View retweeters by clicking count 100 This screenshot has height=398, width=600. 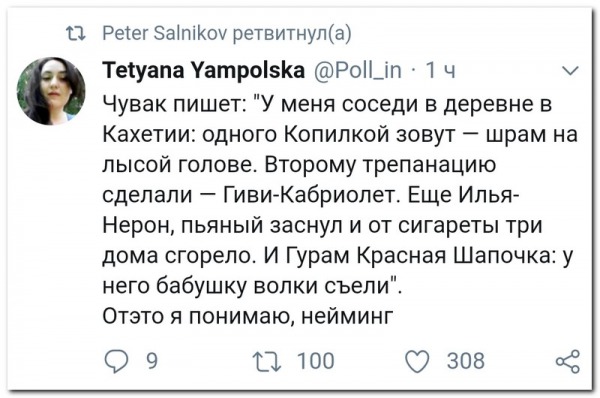[x=316, y=361]
